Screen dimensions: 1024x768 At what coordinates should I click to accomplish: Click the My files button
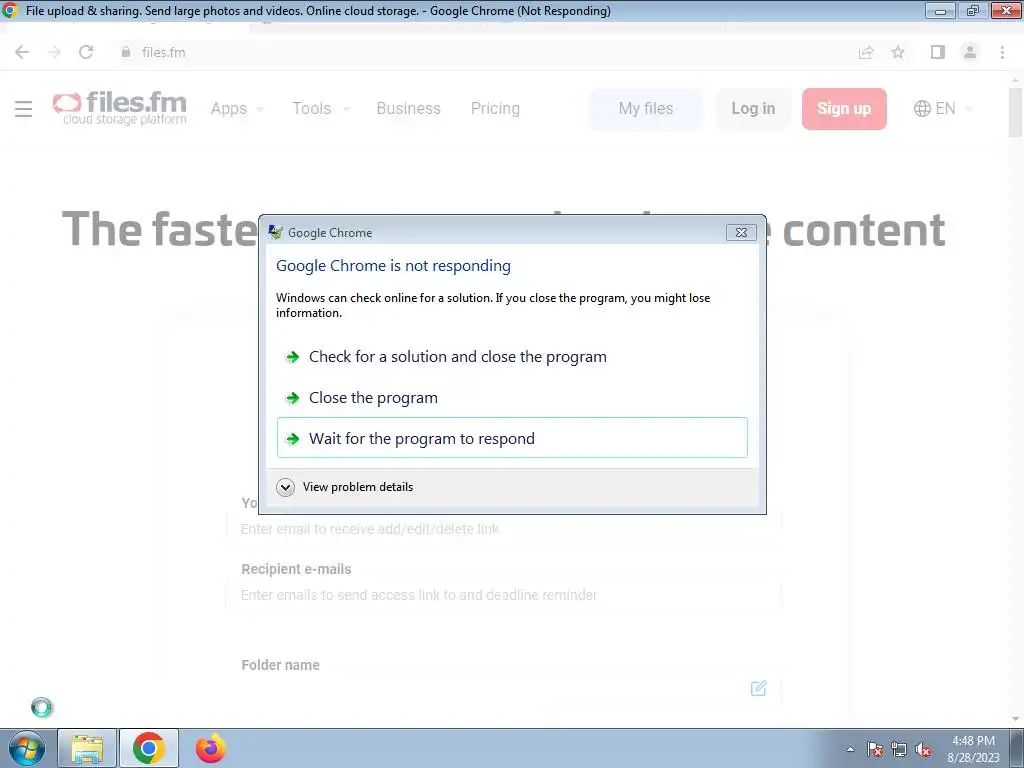(646, 108)
